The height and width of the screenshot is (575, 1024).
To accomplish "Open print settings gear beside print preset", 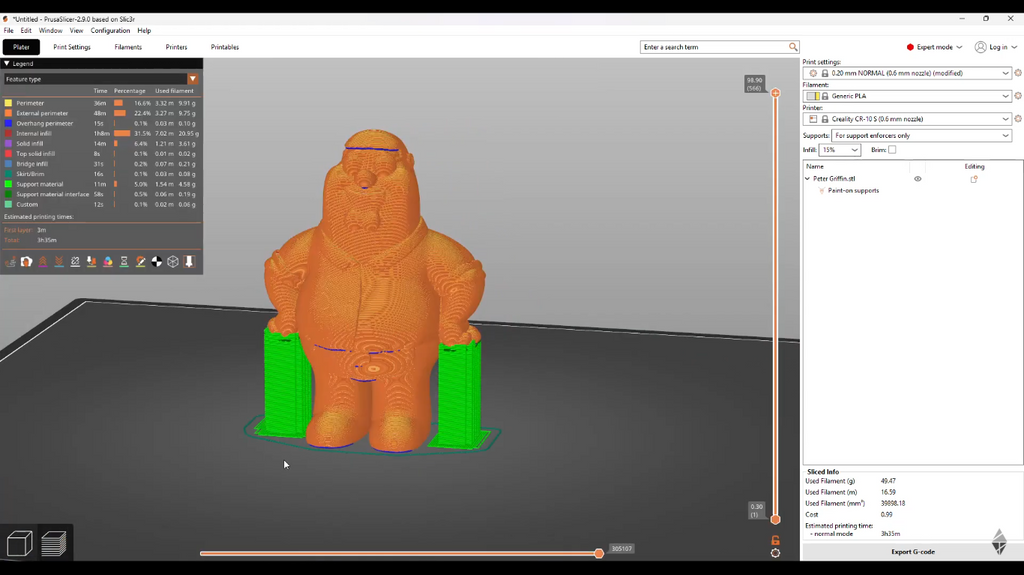I will (x=1017, y=73).
